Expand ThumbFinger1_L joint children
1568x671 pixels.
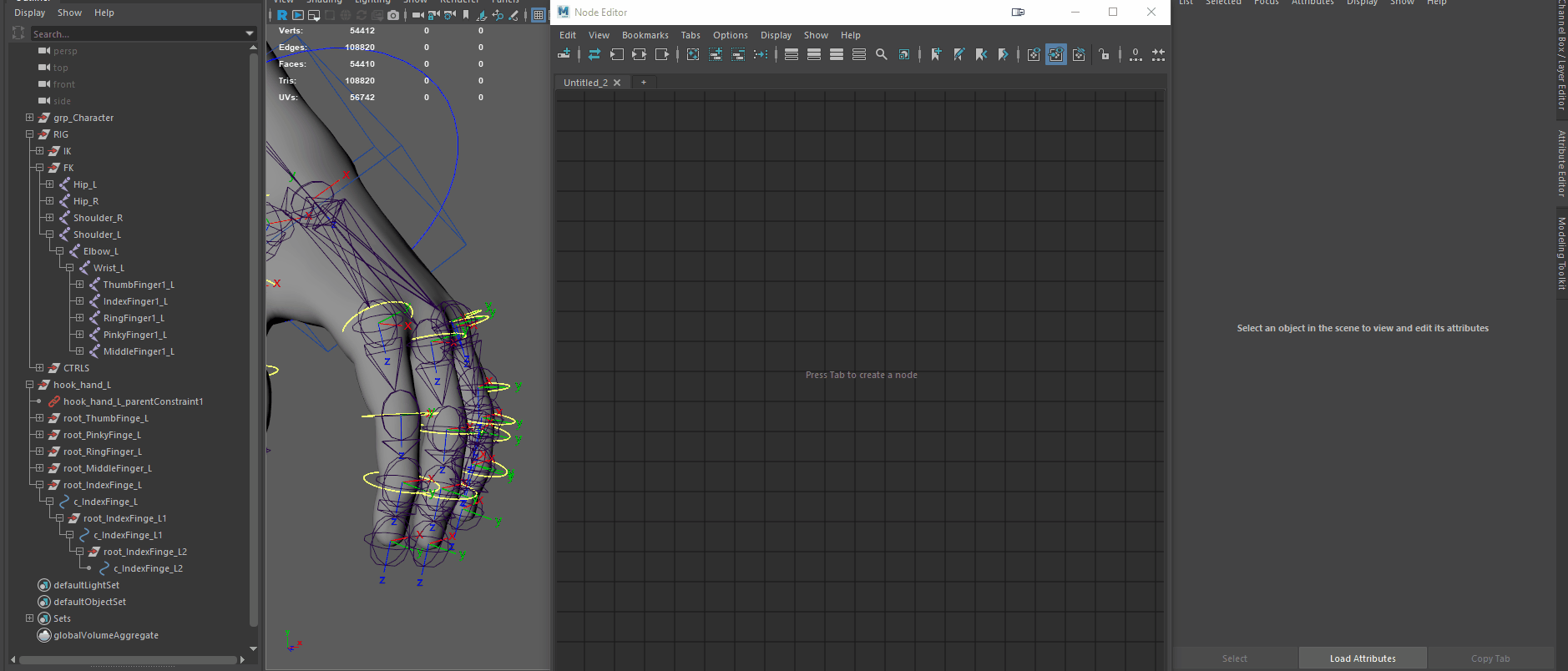tap(79, 285)
